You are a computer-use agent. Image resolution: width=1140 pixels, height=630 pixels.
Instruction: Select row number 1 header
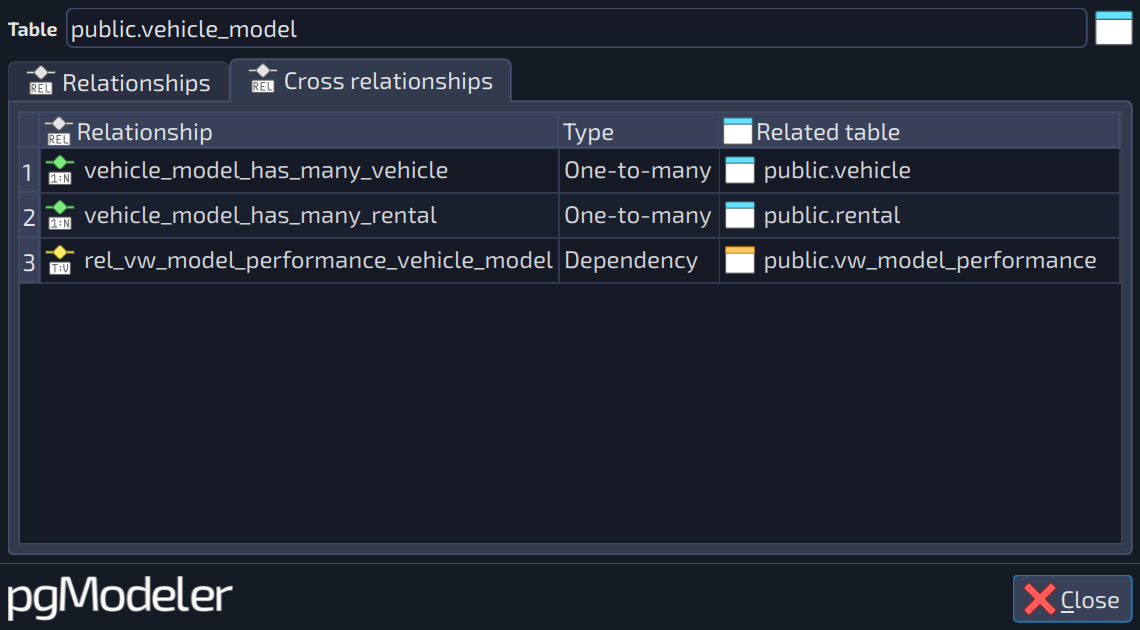(x=29, y=171)
